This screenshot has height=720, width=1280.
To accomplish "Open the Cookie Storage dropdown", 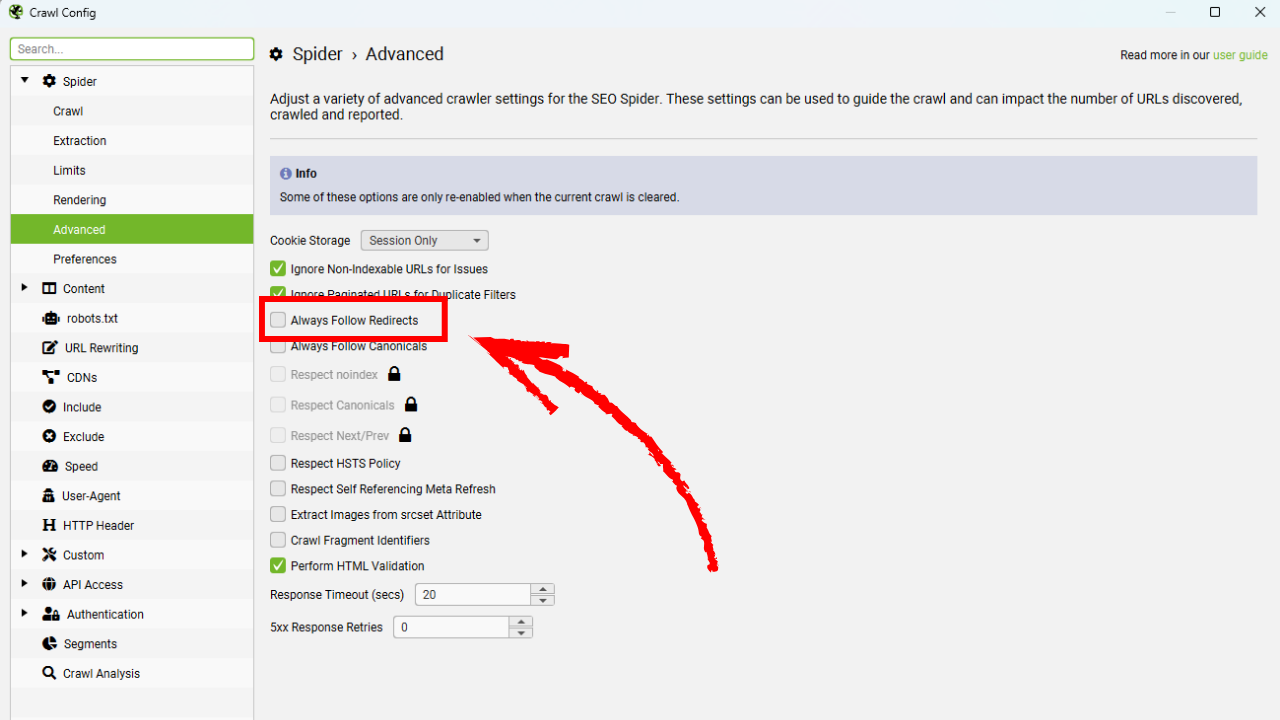I will (x=424, y=240).
